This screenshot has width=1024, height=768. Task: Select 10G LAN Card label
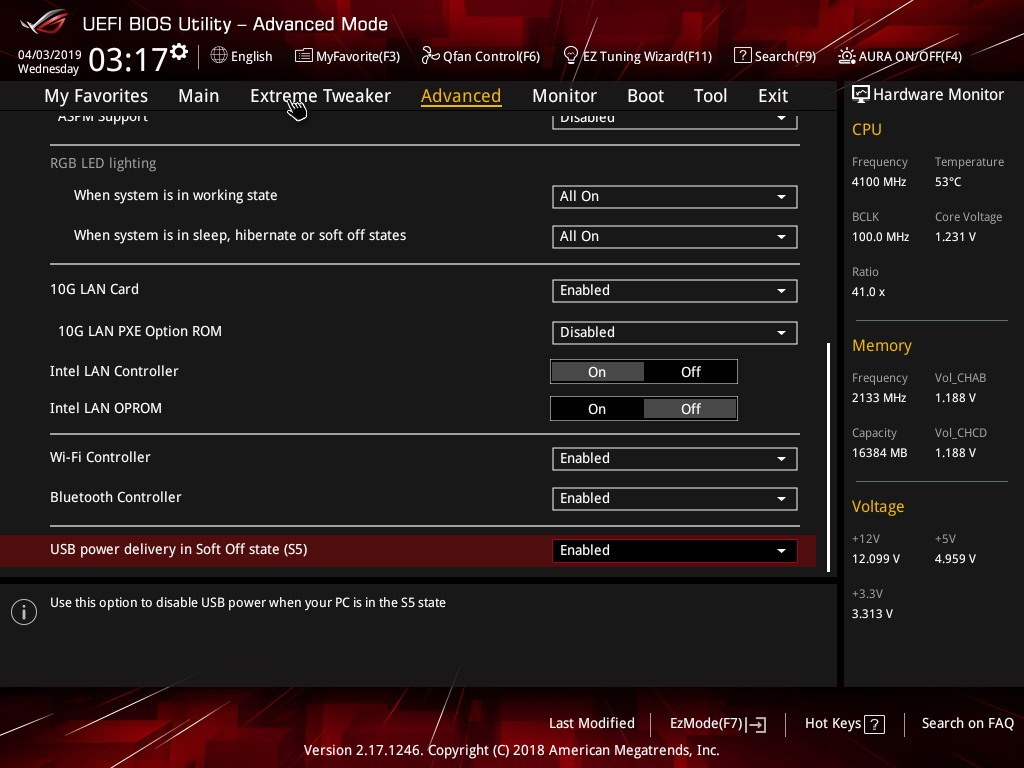[x=94, y=289]
